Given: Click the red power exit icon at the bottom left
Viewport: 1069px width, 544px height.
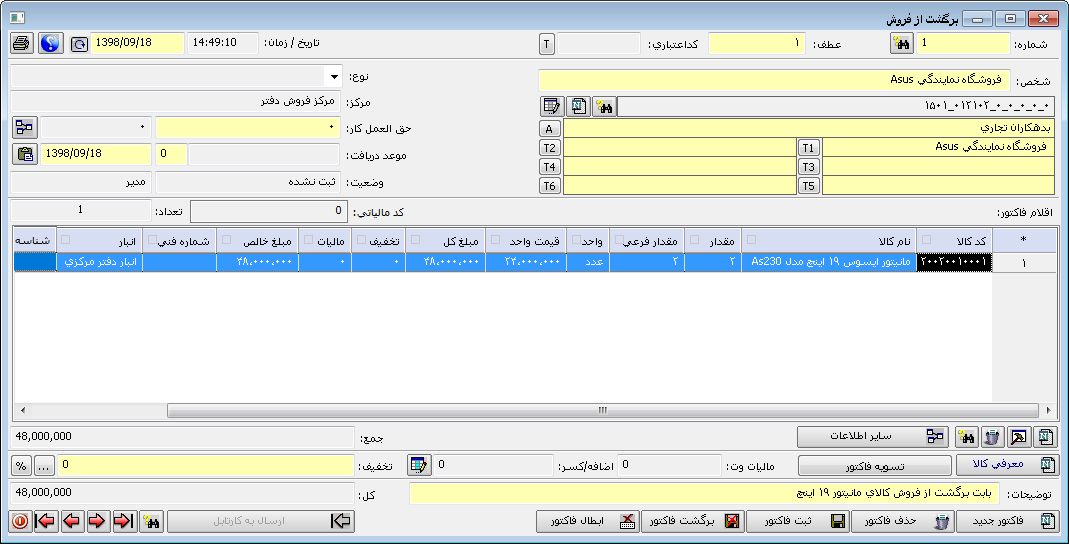Looking at the screenshot, I should tap(20, 521).
